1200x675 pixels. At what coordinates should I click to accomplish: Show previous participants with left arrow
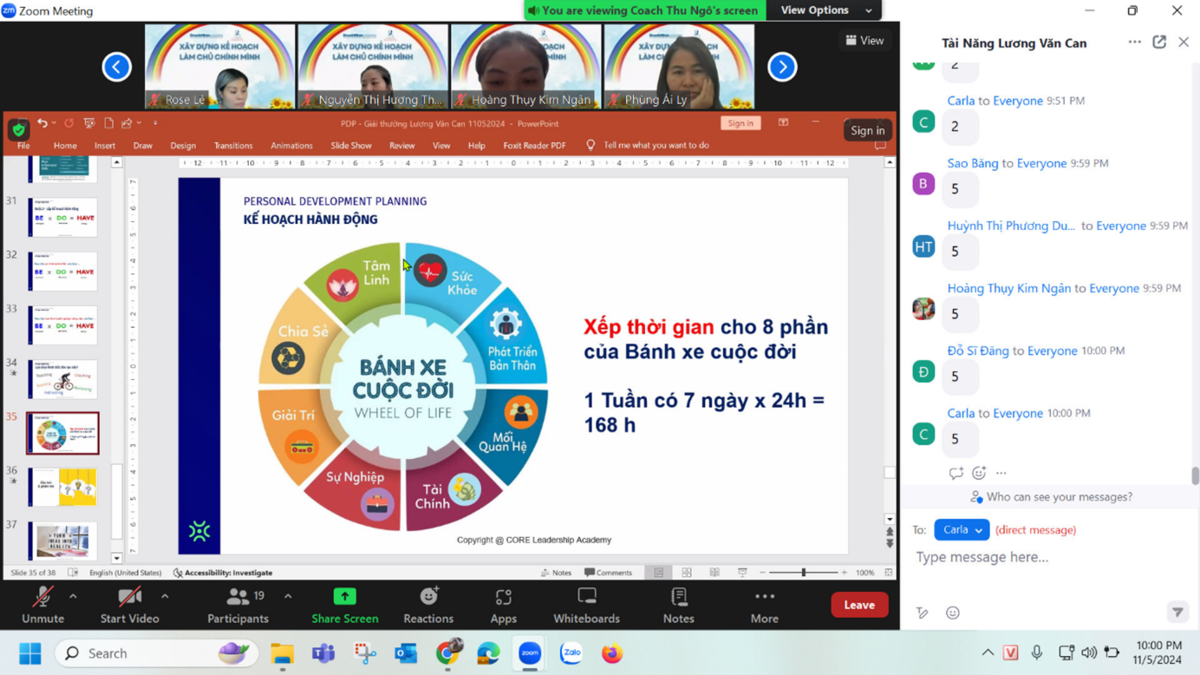point(117,67)
